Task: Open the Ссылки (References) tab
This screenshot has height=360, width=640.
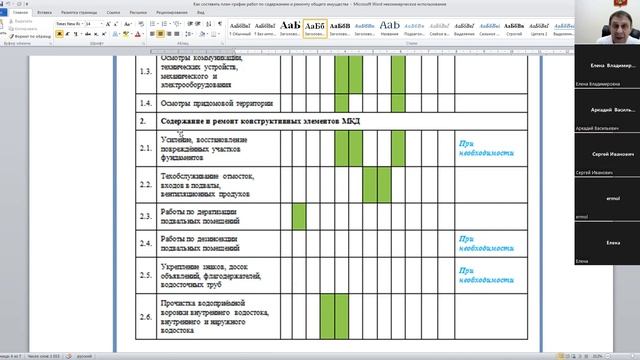Action: [113, 13]
